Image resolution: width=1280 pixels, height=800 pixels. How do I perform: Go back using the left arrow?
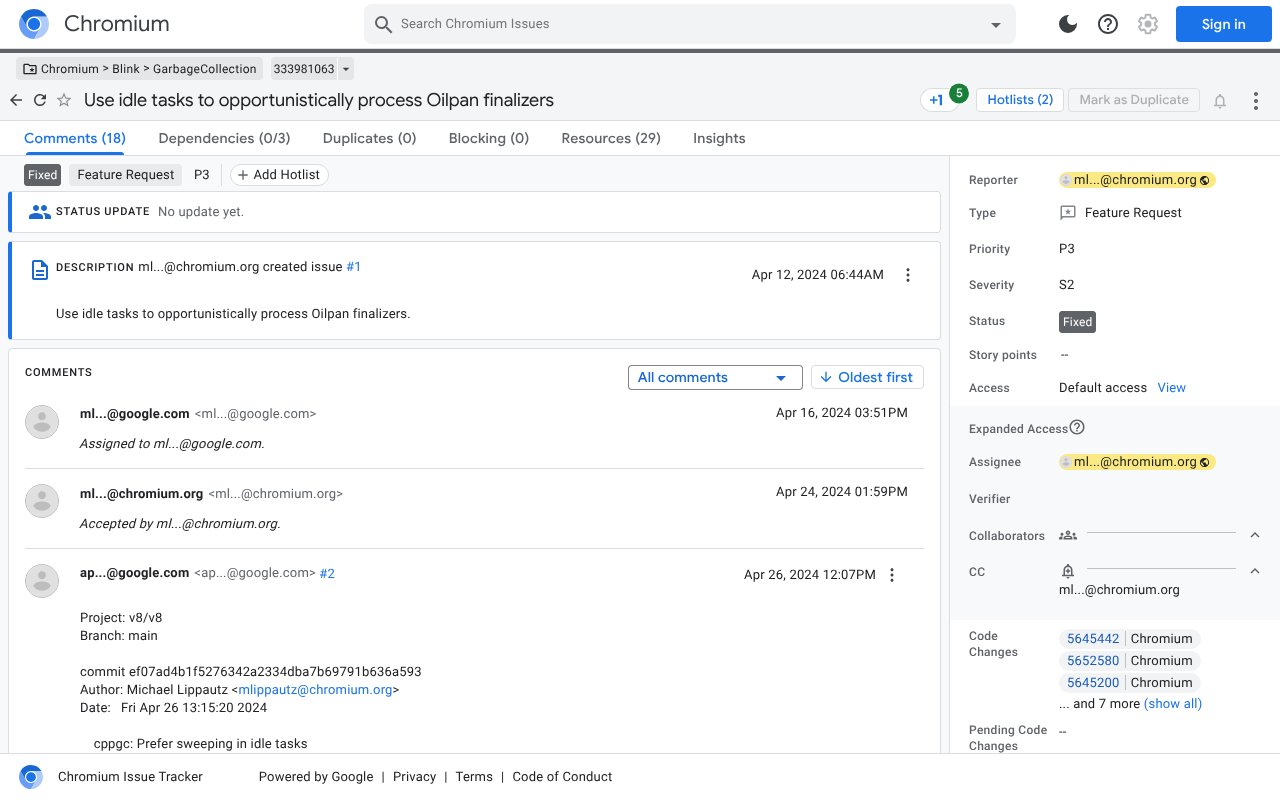coord(16,100)
